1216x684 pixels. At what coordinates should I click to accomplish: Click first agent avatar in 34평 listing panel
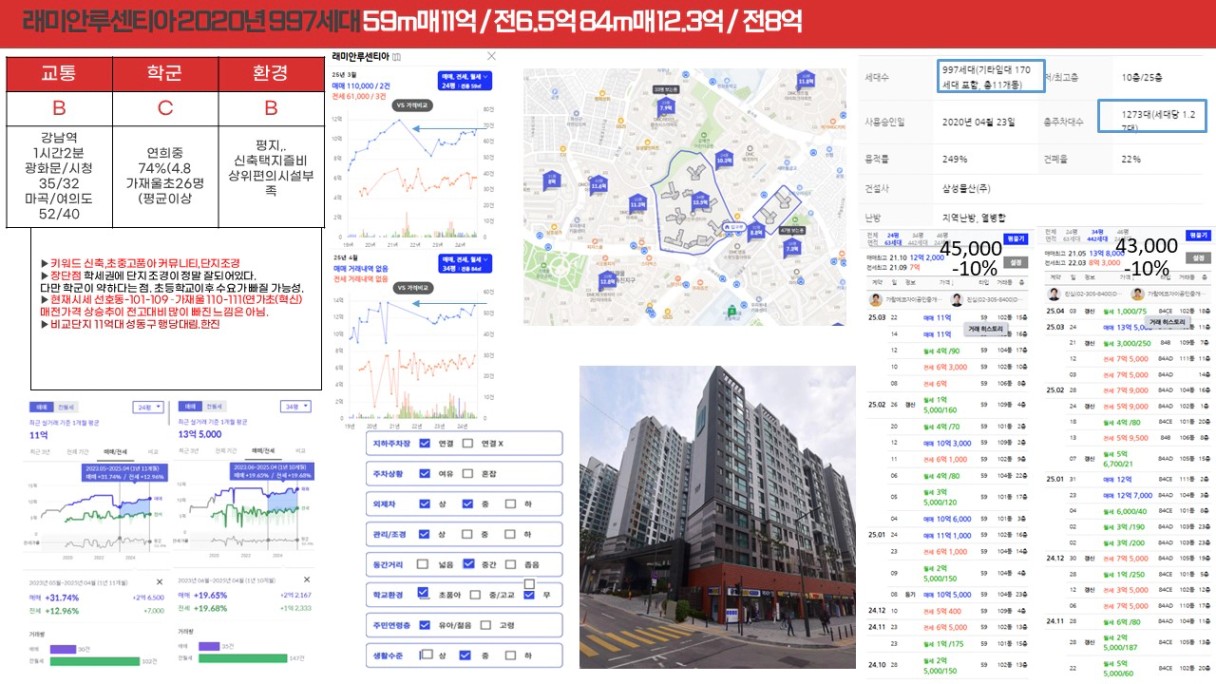1053,294
